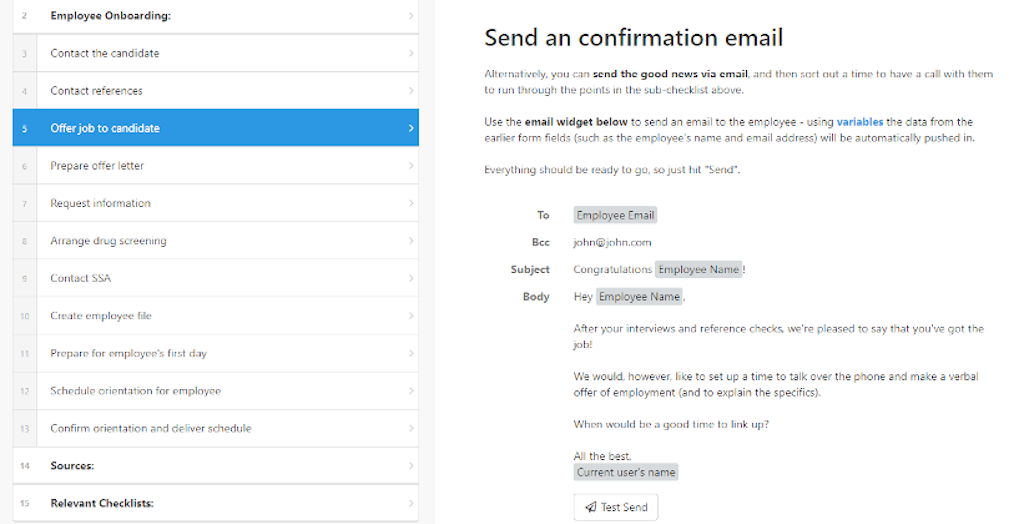Click the Test Send button

(x=616, y=507)
